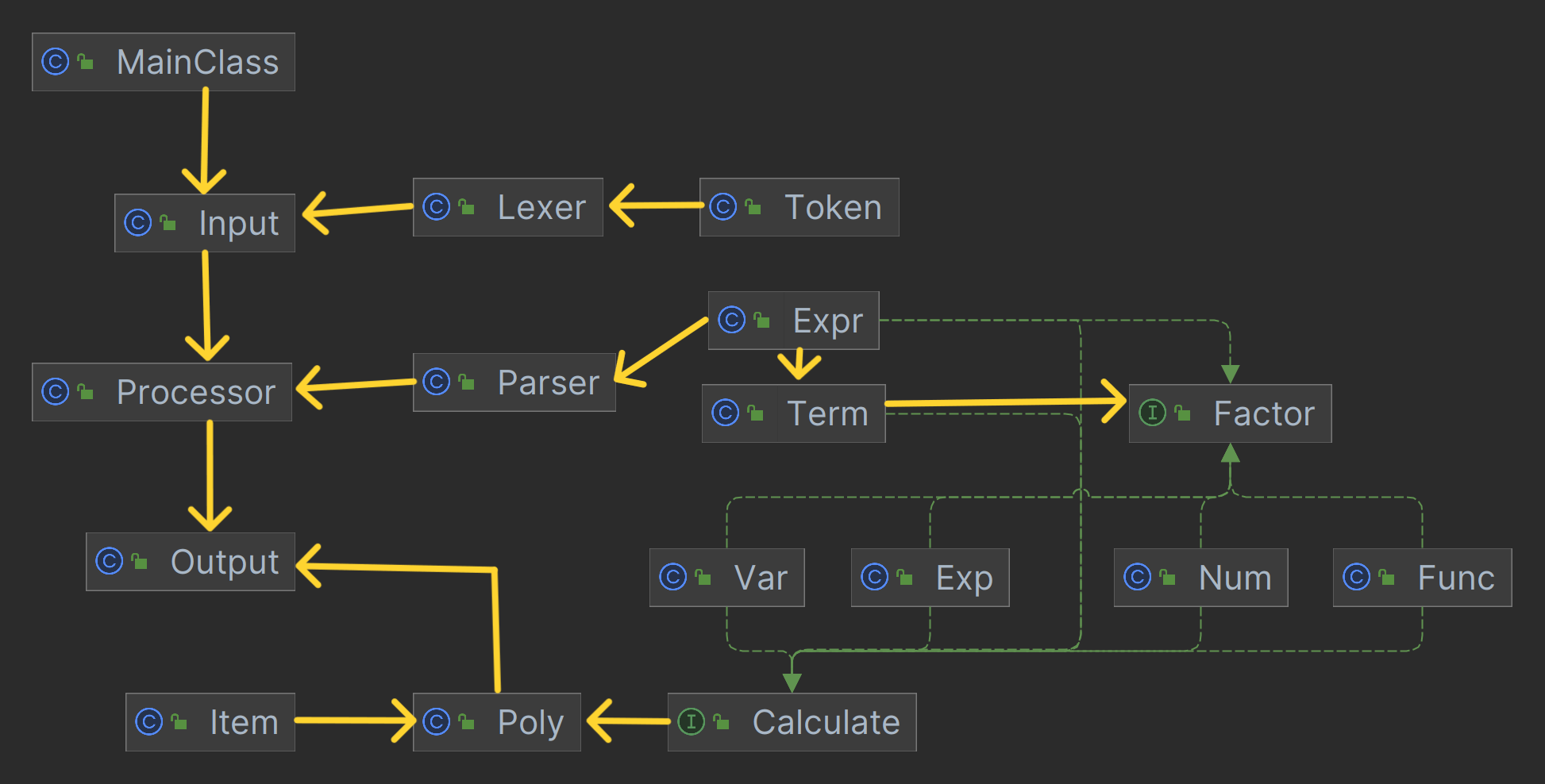The height and width of the screenshot is (784, 1545).
Task: Select the Processor class node
Action: (x=162, y=392)
